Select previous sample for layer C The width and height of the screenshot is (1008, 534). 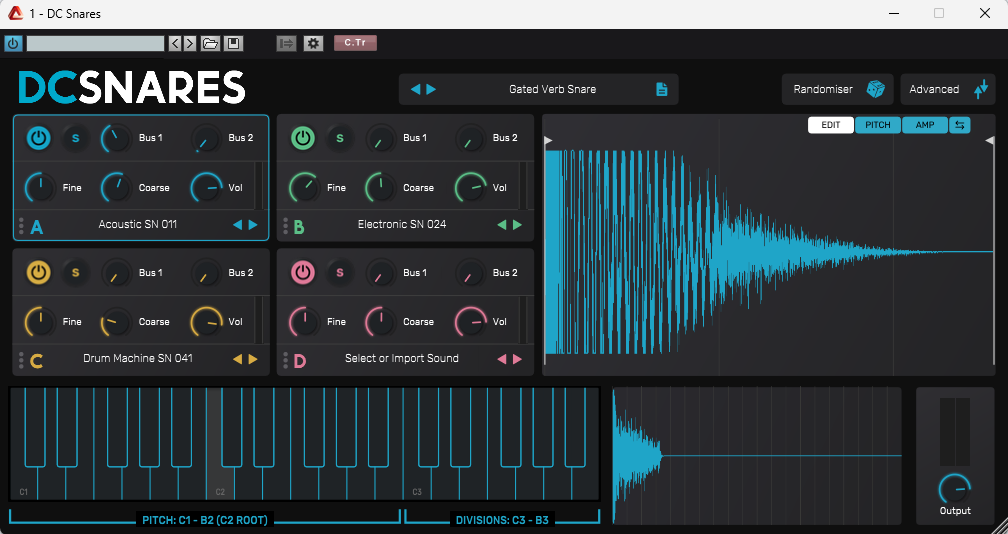(237, 359)
